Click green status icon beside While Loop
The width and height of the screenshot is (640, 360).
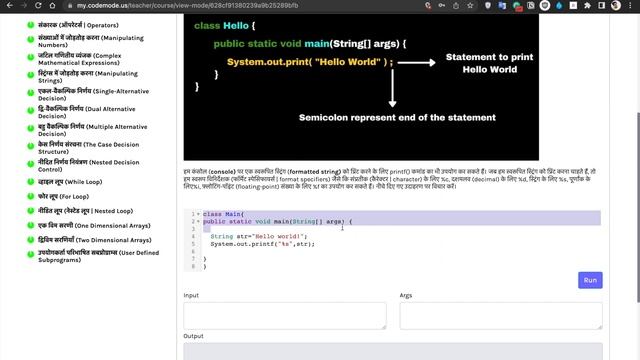[31, 182]
